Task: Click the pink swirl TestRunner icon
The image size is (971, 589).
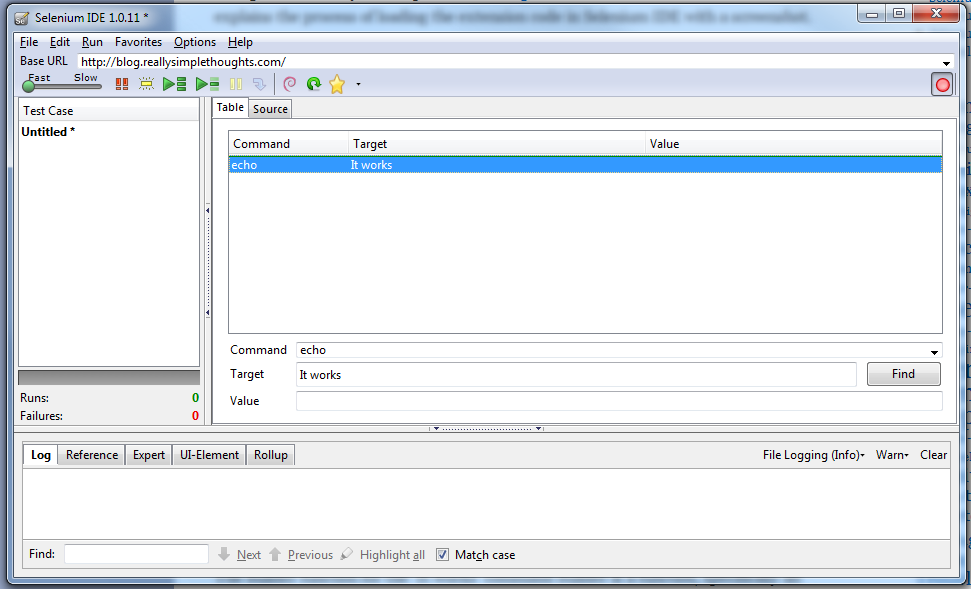Action: [x=289, y=84]
